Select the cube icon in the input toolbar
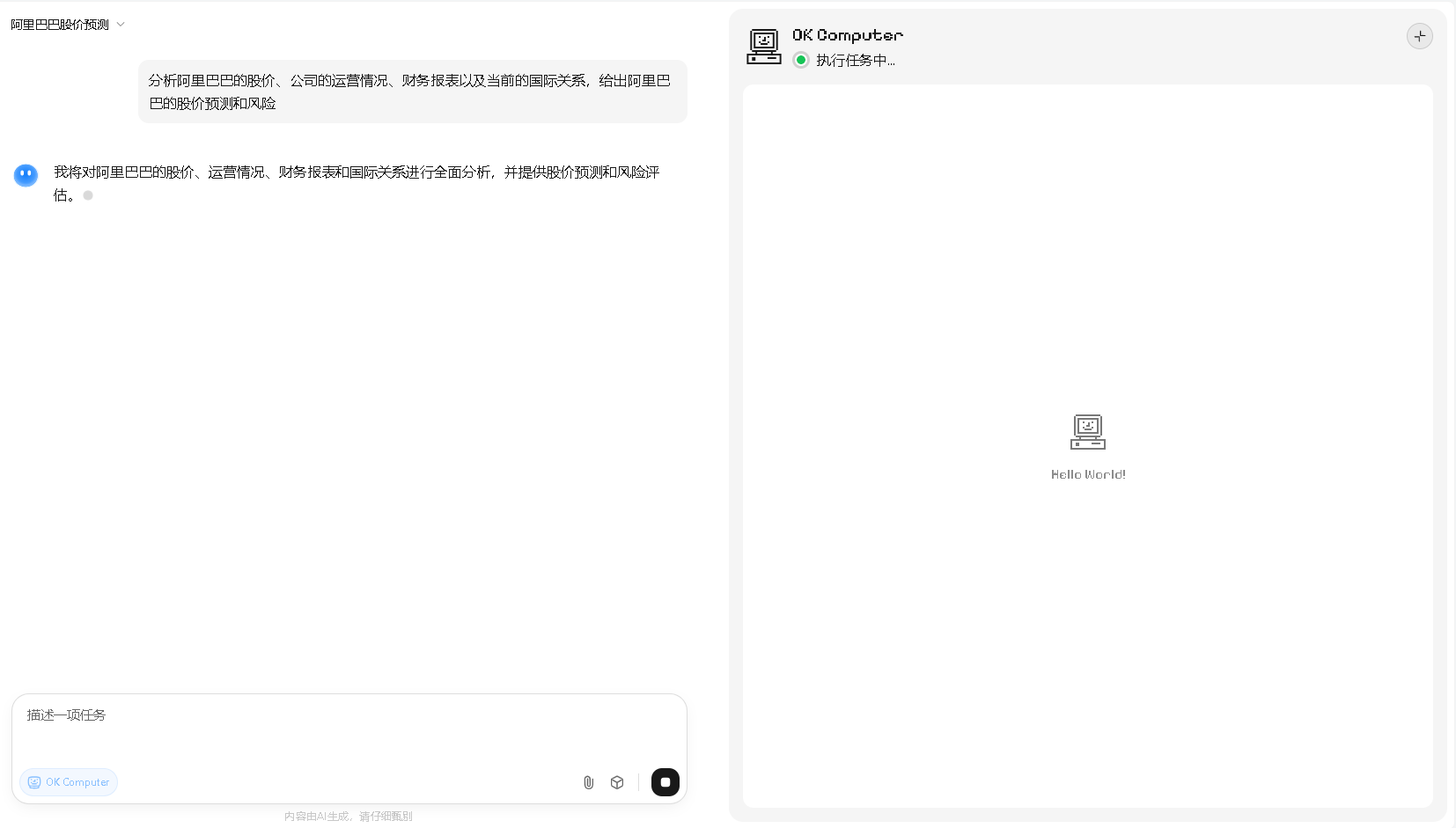Viewport: 1456px width, 828px height. click(616, 782)
